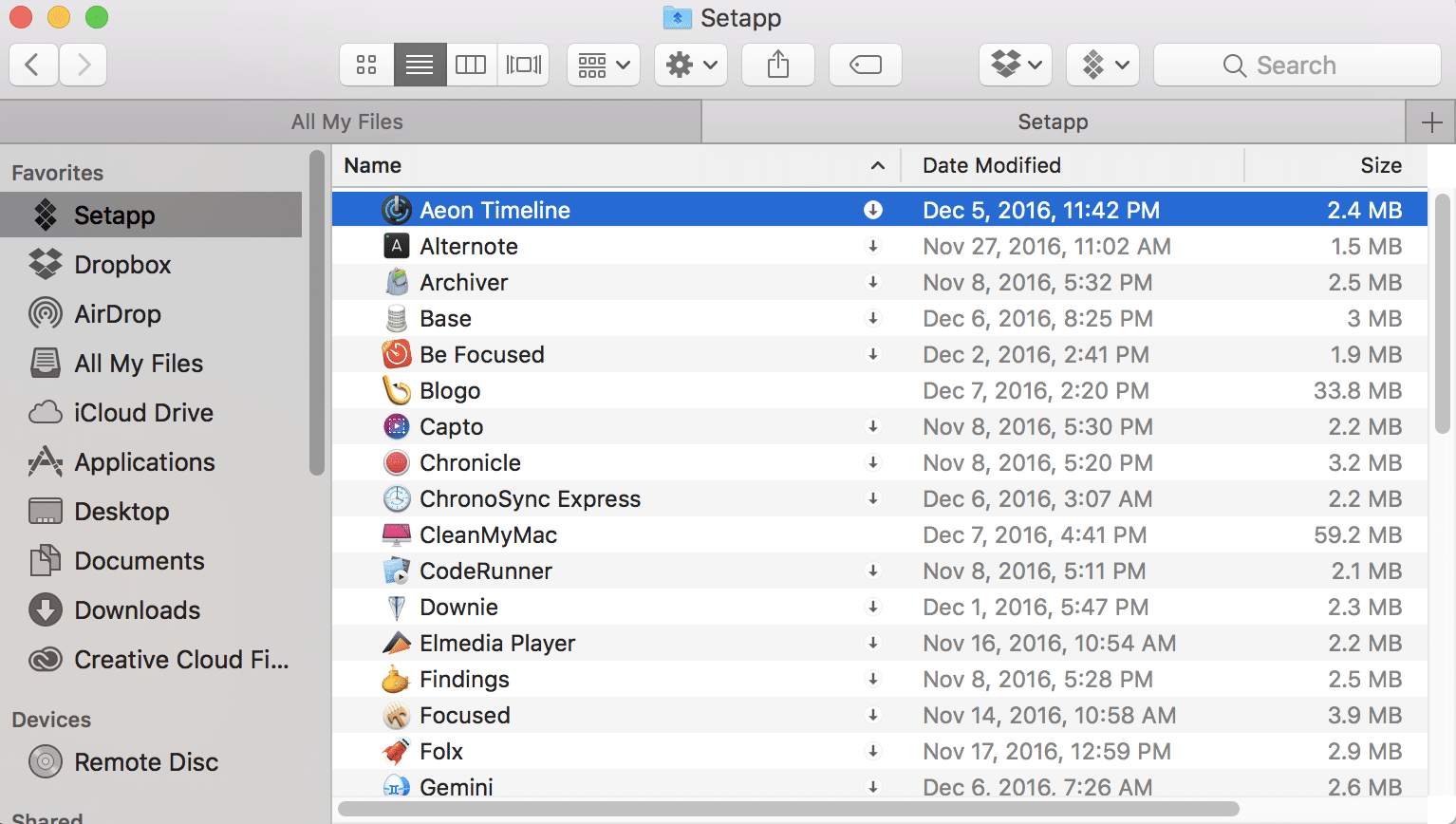Click download arrow for Capto

[873, 426]
